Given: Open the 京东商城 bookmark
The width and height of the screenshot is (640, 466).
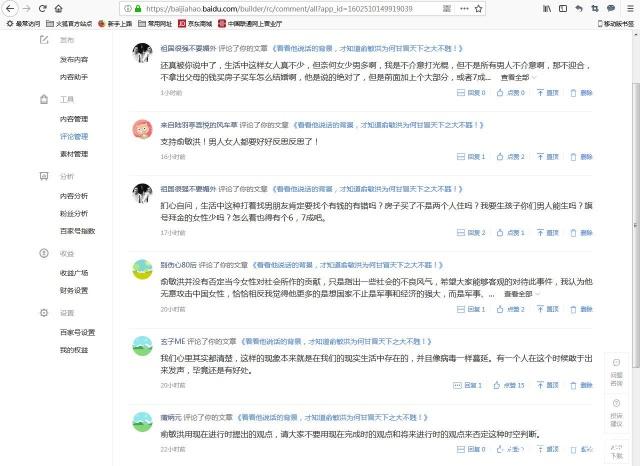Looking at the screenshot, I should click(x=207, y=22).
